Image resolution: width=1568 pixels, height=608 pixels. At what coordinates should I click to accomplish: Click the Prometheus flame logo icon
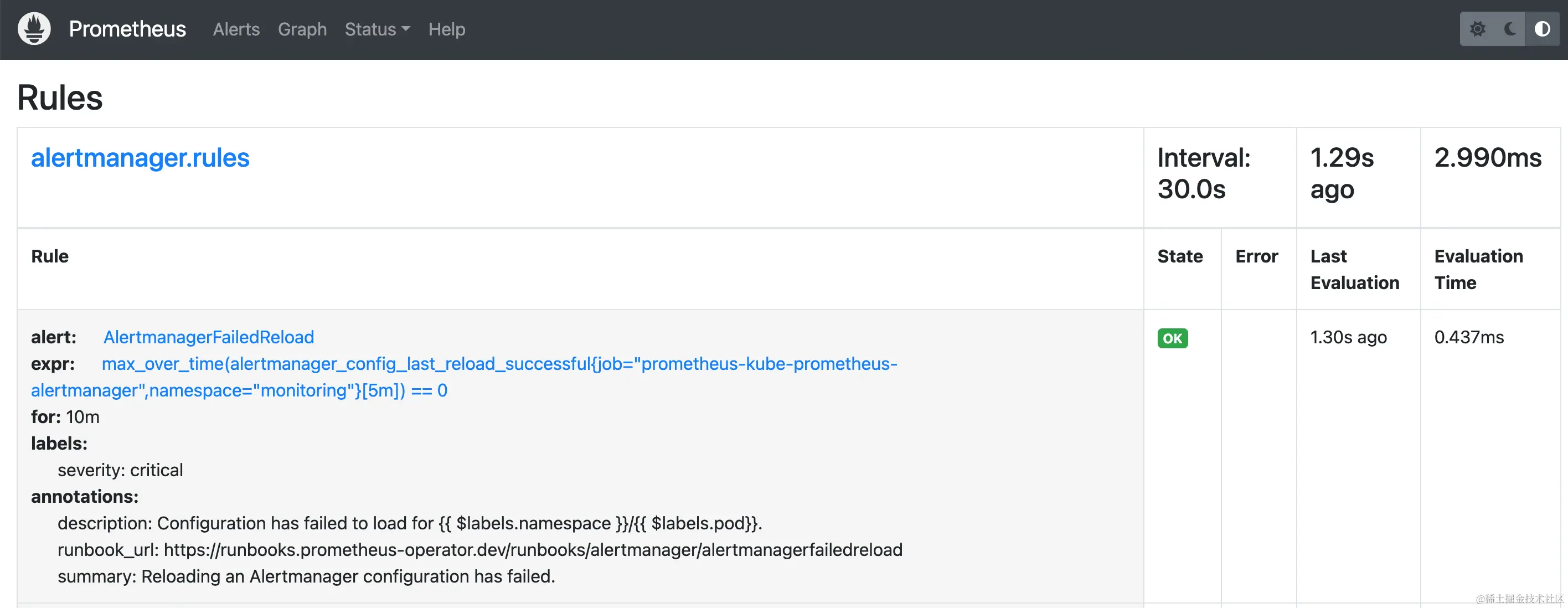tap(34, 29)
